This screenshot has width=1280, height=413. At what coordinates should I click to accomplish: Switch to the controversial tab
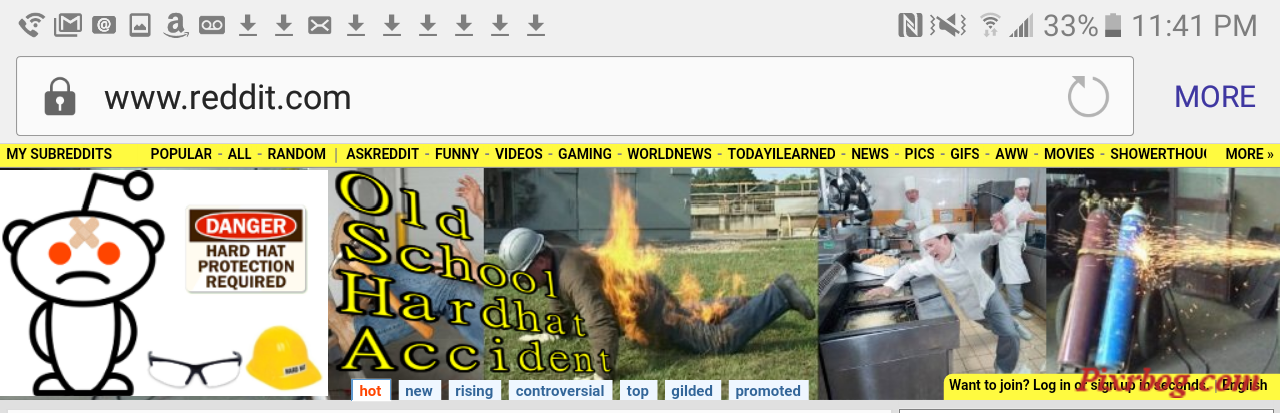(560, 391)
